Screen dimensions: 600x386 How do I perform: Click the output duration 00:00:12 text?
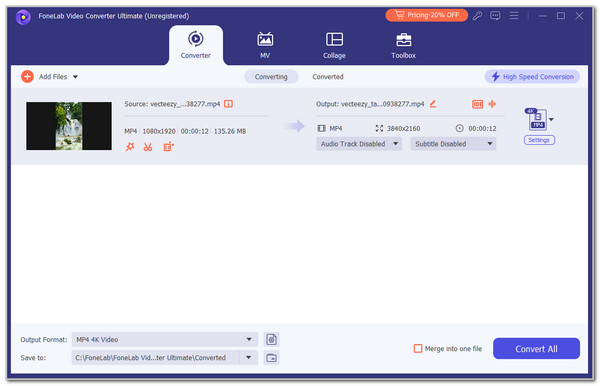482,129
